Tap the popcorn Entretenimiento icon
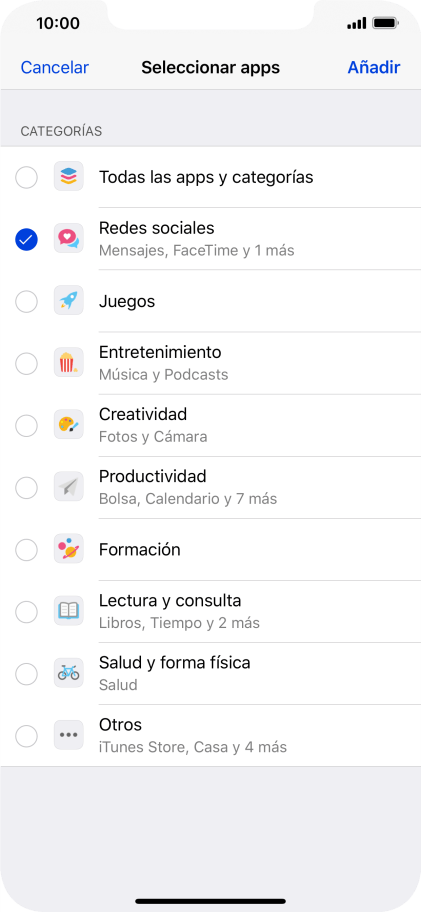 [69, 364]
